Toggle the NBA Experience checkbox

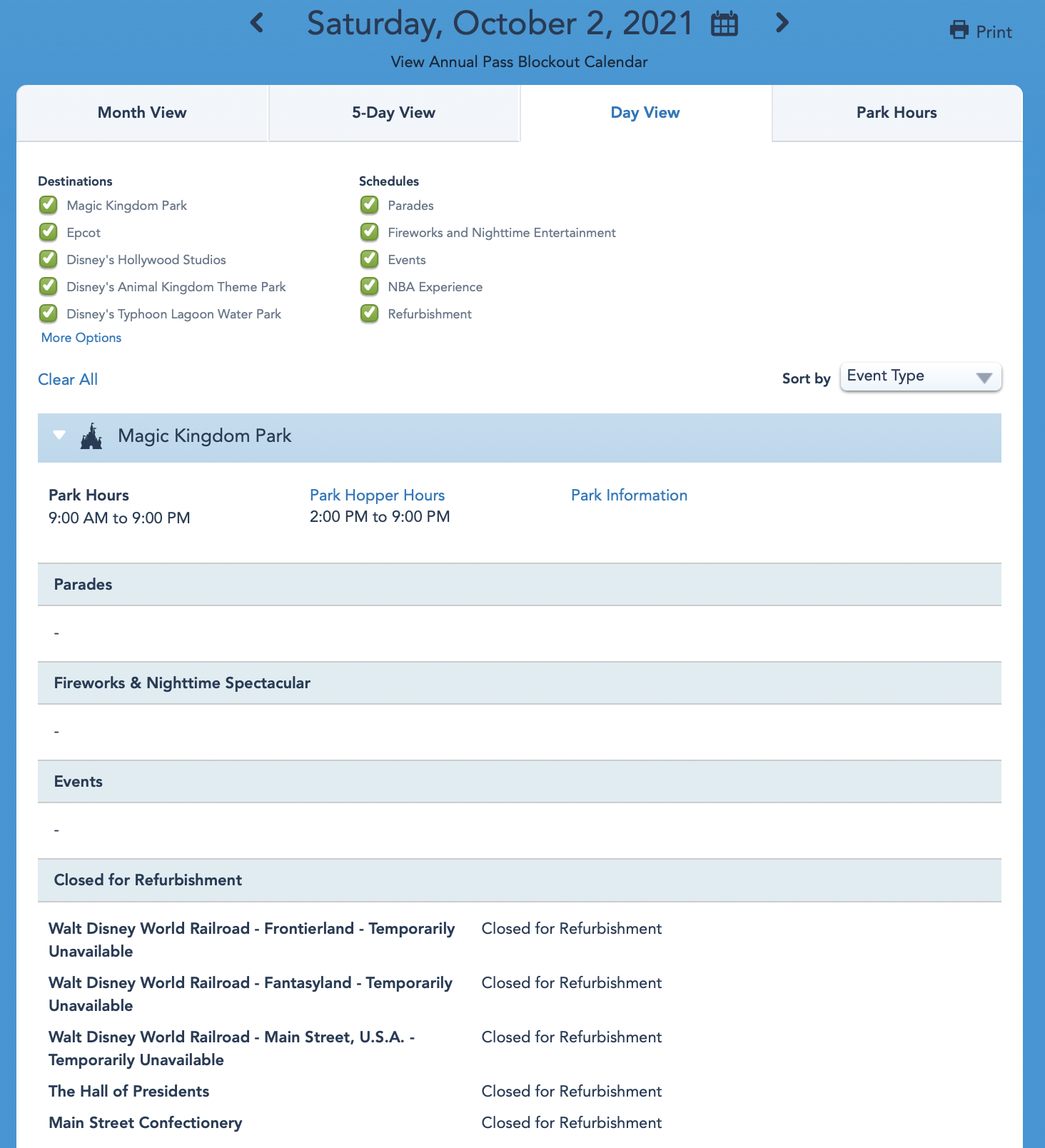click(370, 287)
